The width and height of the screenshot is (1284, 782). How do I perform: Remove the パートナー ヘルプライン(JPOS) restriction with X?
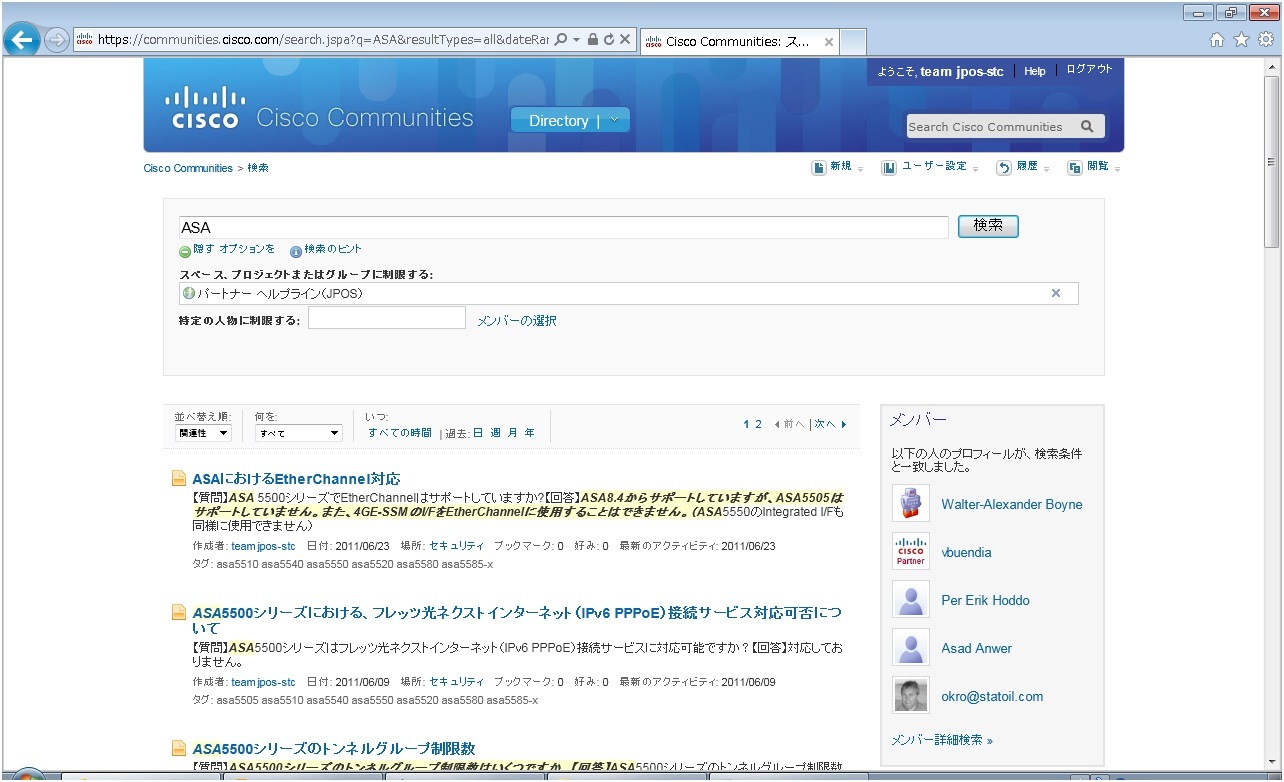click(1055, 293)
